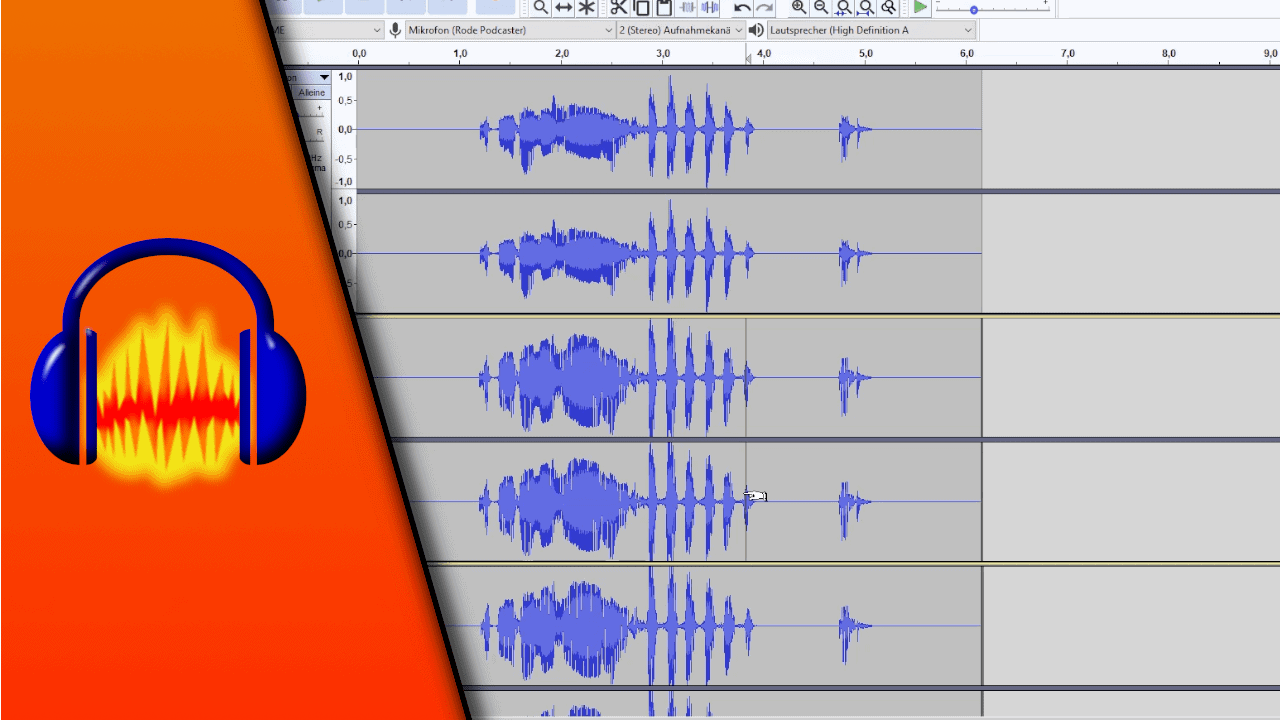The width and height of the screenshot is (1280, 720).
Task: Open the Mikrofon (Rode Podcaster) dropdown
Action: [510, 30]
